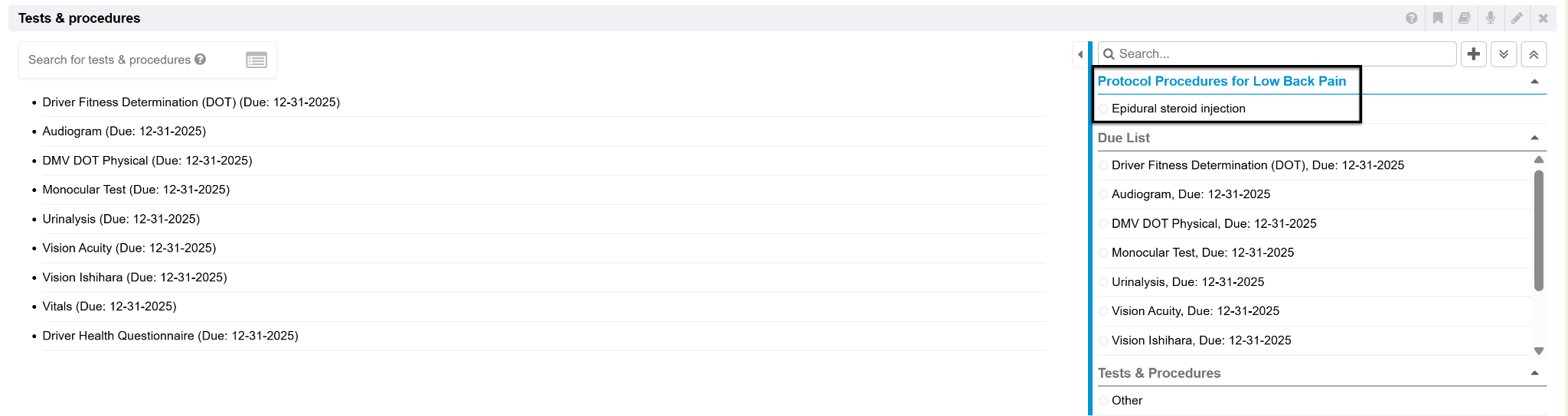
Task: Collapse all sections with double-up chevron
Action: pyautogui.click(x=1534, y=54)
